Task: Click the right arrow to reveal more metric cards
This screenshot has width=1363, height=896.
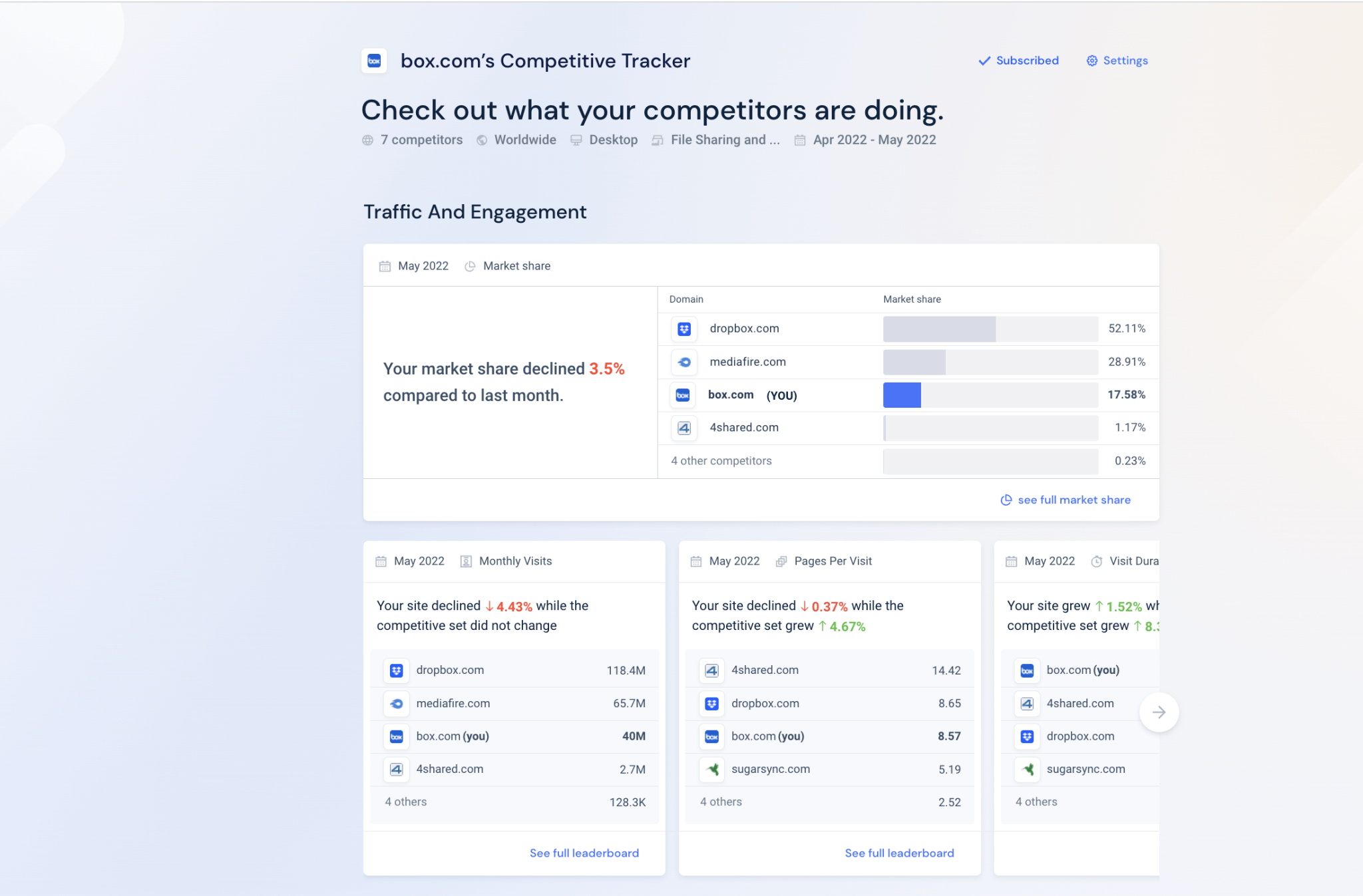Action: coord(1159,712)
